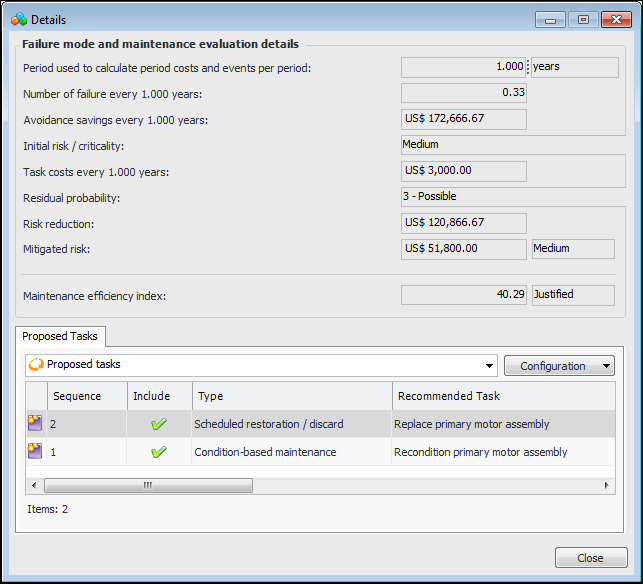
Task: Click the Maintenance efficiency index label
Action: pyautogui.click(x=95, y=296)
